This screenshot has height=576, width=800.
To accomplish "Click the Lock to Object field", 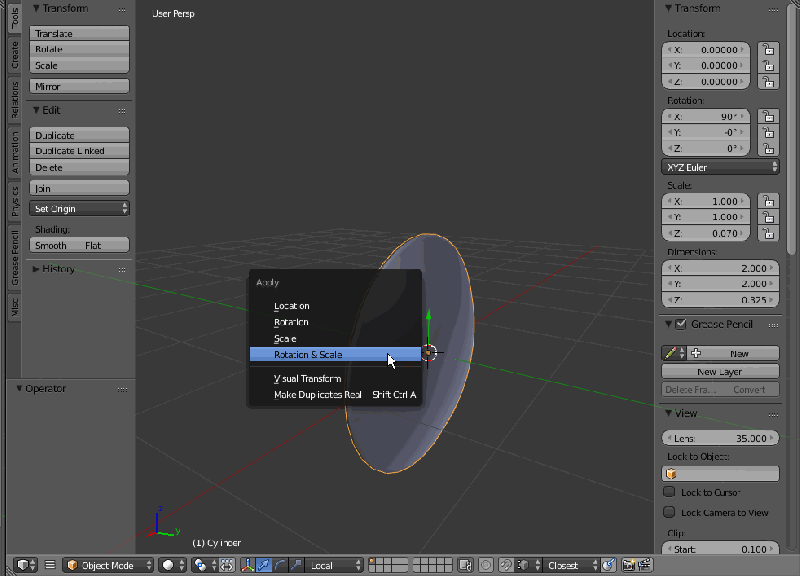I will [x=720, y=471].
